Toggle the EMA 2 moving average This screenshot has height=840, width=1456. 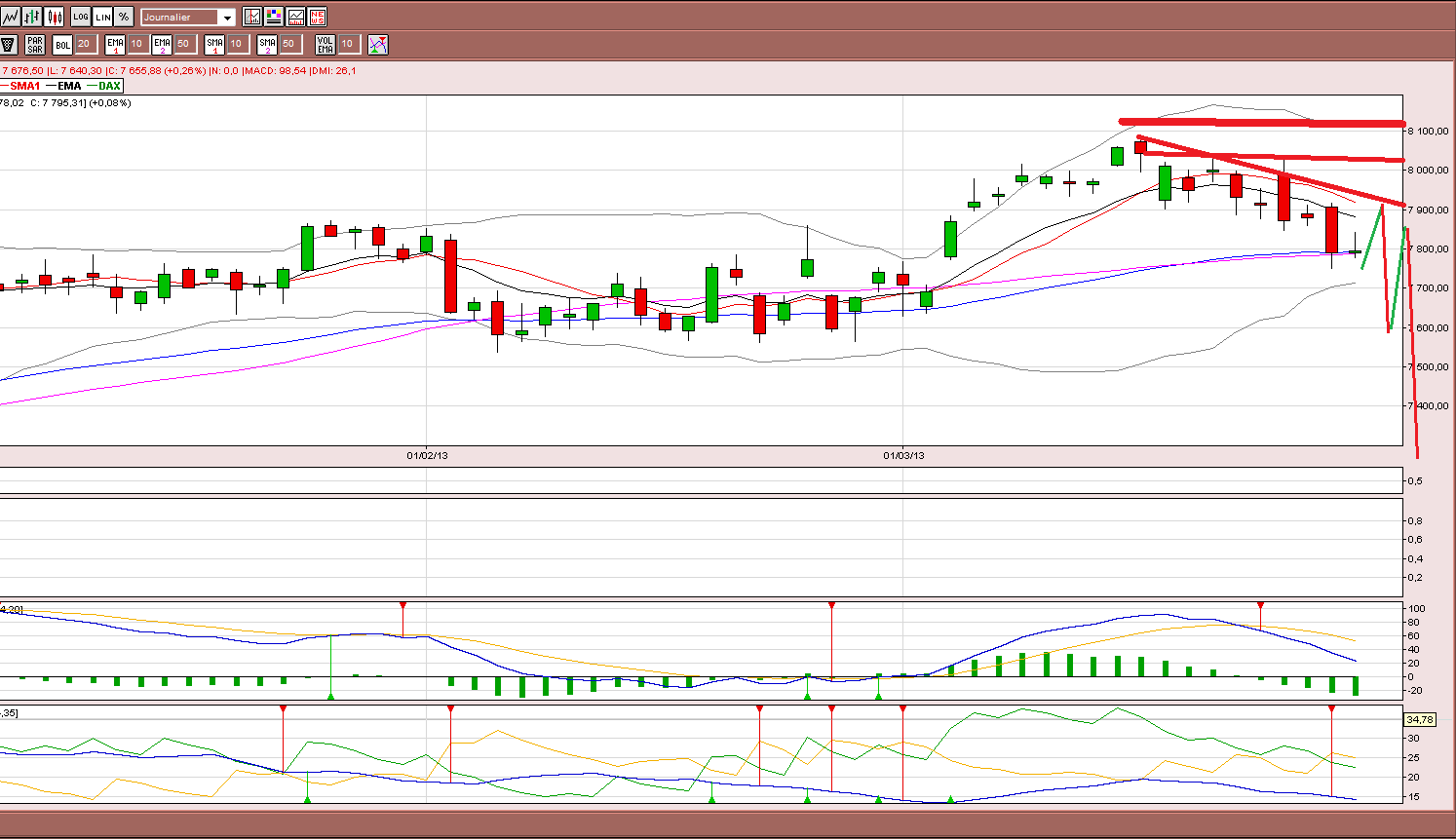[x=162, y=45]
